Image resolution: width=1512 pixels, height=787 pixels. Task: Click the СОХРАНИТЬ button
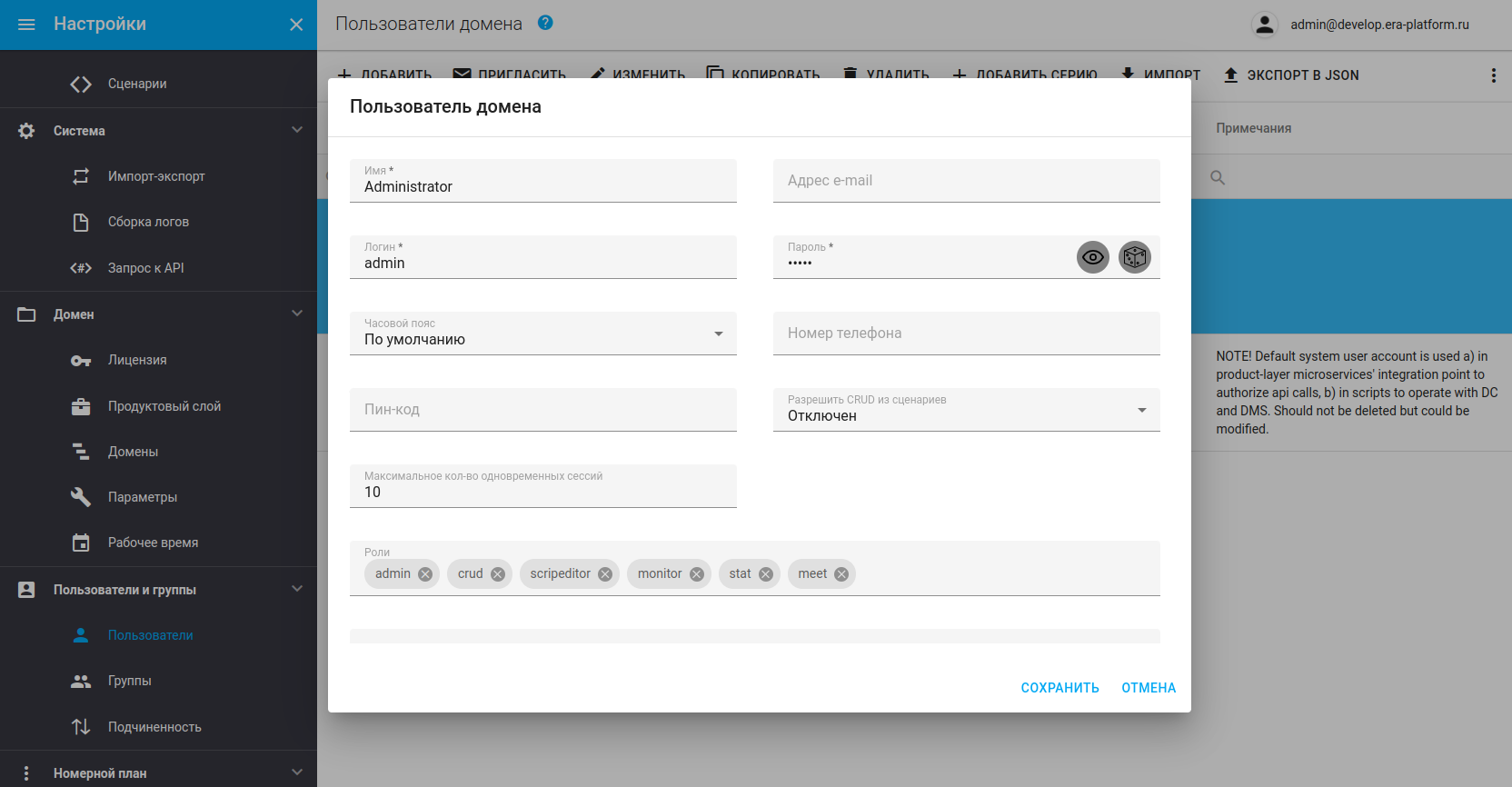coord(1059,688)
